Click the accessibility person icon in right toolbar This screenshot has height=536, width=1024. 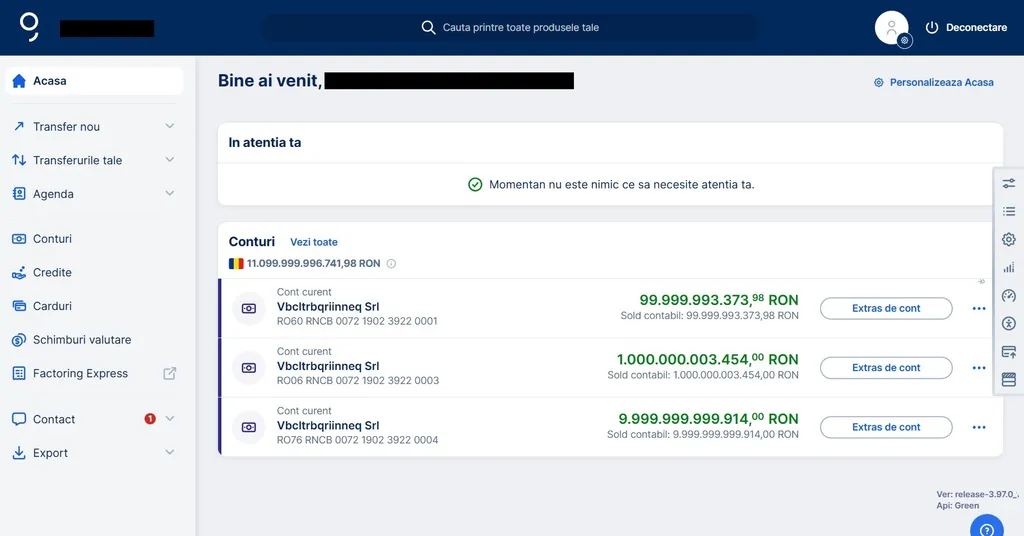pyautogui.click(x=1008, y=323)
